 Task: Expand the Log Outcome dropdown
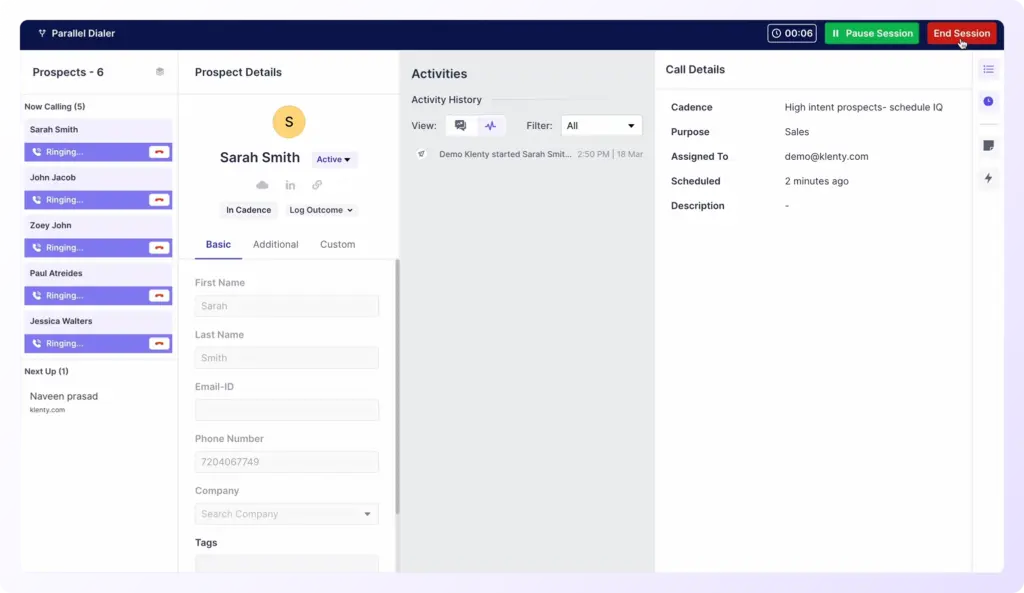point(320,210)
